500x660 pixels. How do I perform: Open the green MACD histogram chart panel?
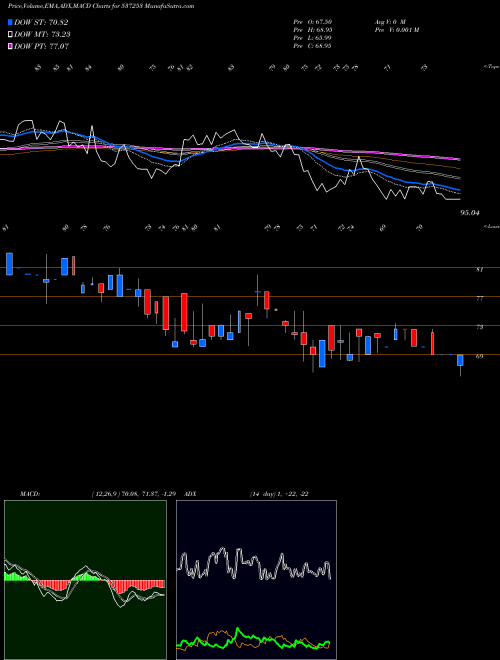point(85,580)
